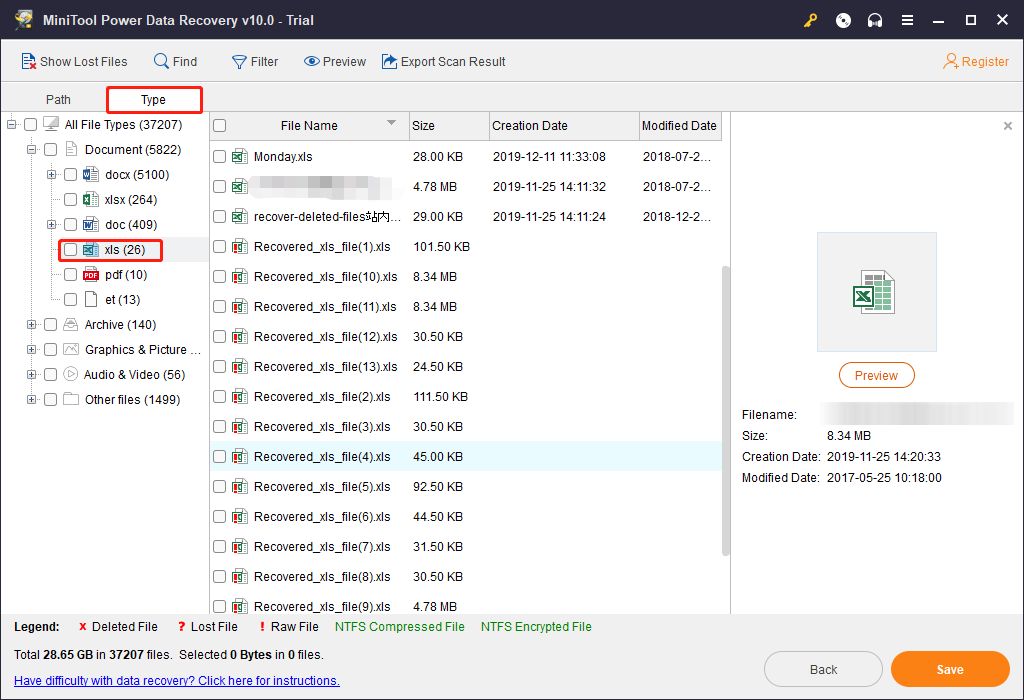
Task: Select Recovered_xls_file(9).xls row
Action: [x=466, y=606]
